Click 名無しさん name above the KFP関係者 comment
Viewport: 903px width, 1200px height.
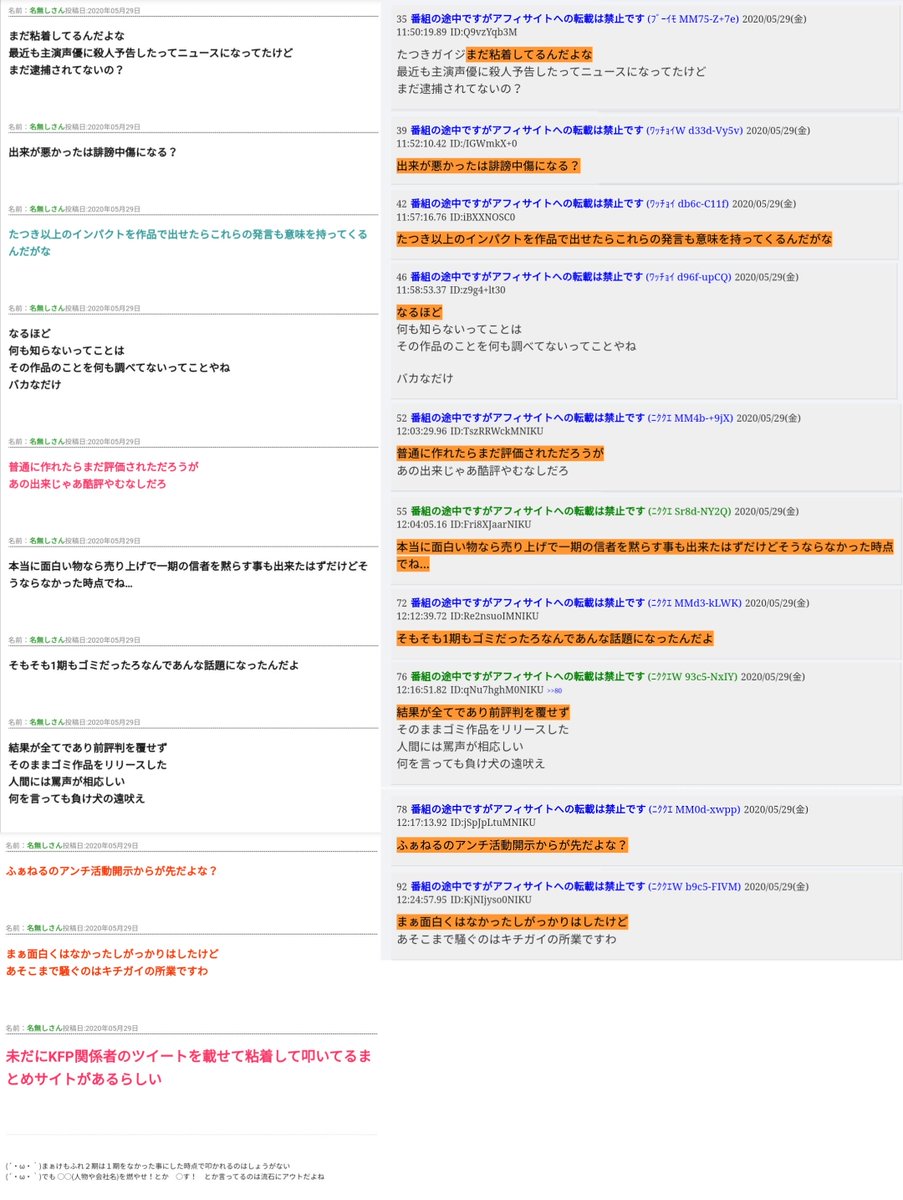[x=45, y=1028]
